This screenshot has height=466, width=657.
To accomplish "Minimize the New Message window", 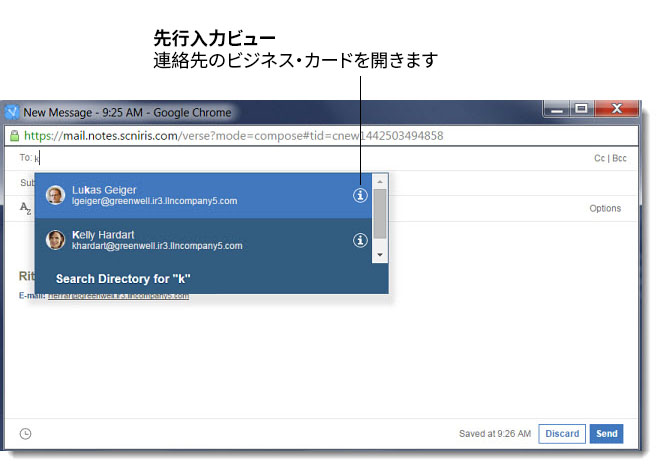I will 557,109.
